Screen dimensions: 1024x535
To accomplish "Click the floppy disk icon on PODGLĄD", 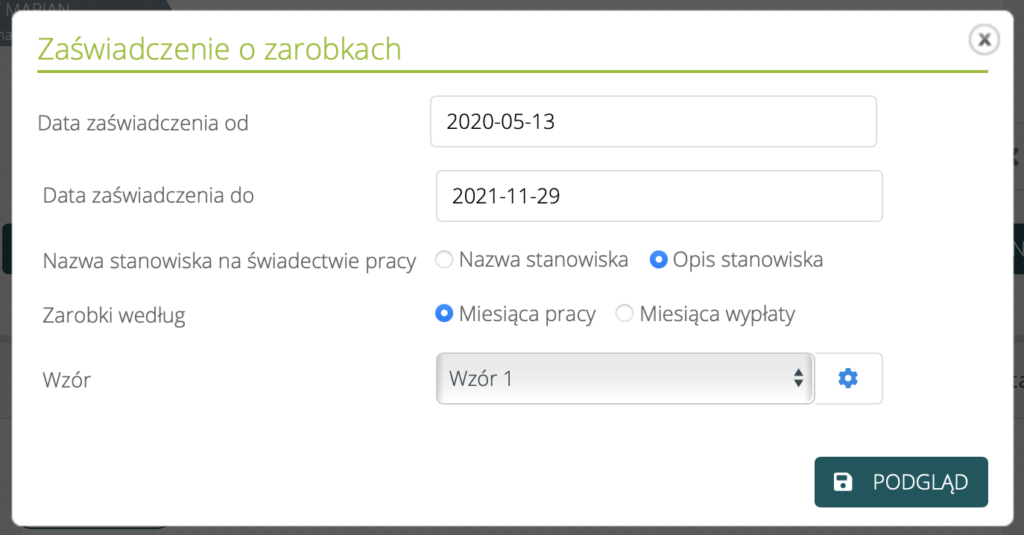I will (x=843, y=483).
